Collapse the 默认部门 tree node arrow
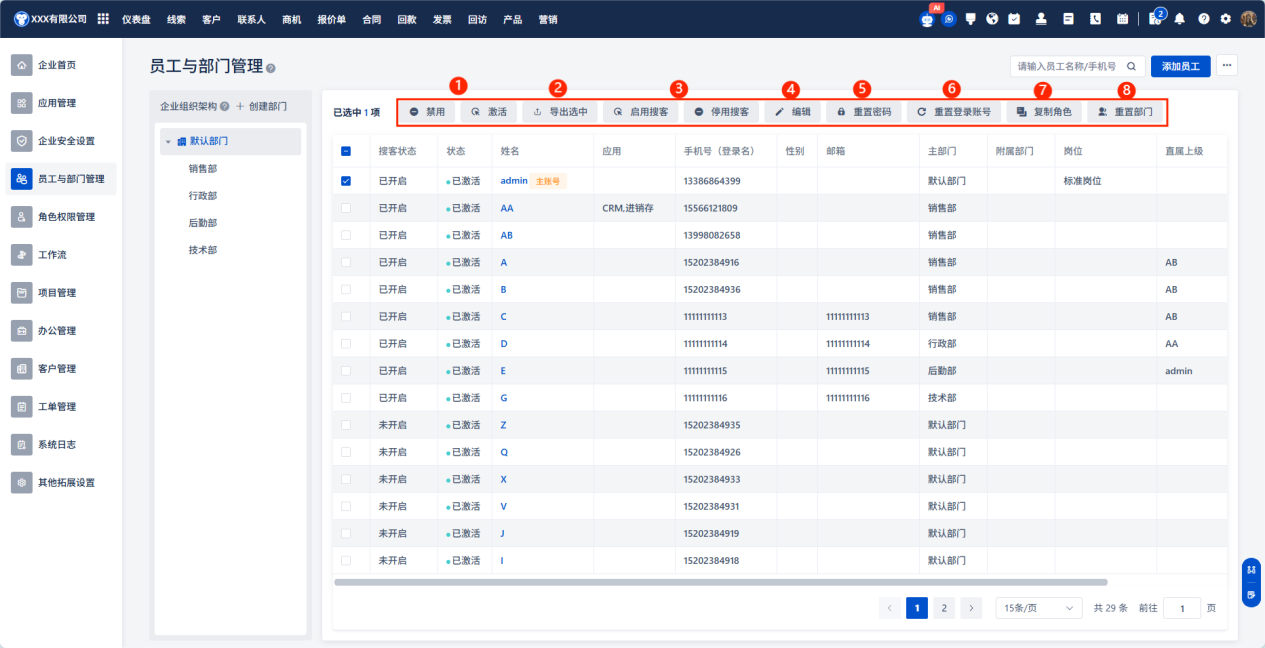The image size is (1265, 648). pyautogui.click(x=168, y=142)
